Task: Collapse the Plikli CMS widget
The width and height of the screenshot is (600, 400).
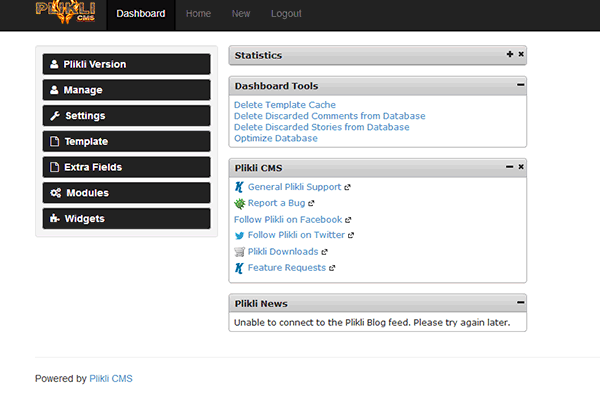Action: (509, 167)
